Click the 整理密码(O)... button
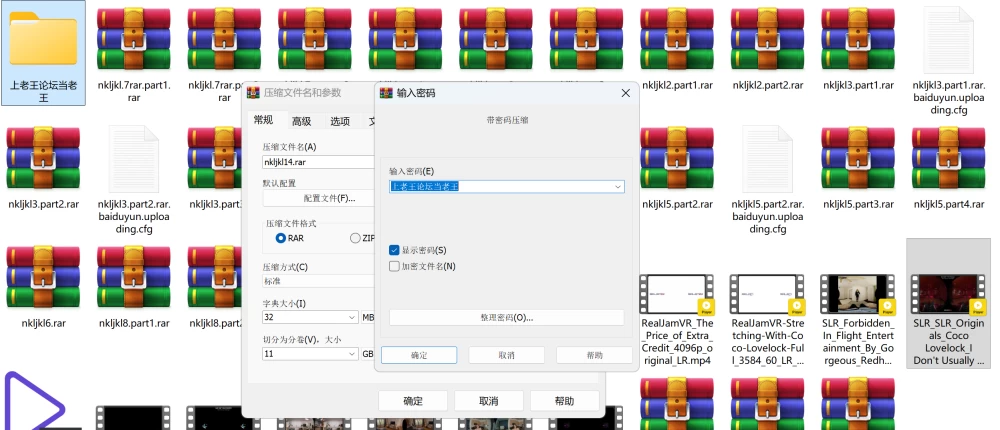 point(506,317)
